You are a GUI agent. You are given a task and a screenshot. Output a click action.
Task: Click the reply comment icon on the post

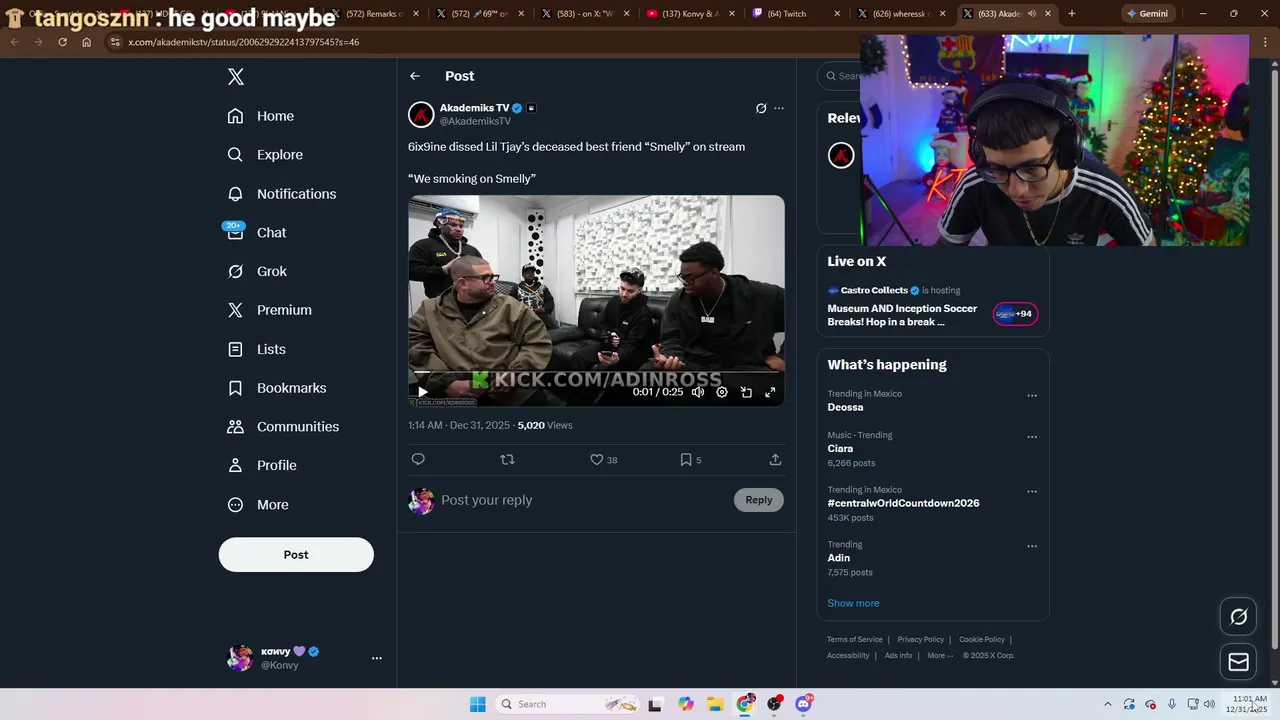click(418, 460)
